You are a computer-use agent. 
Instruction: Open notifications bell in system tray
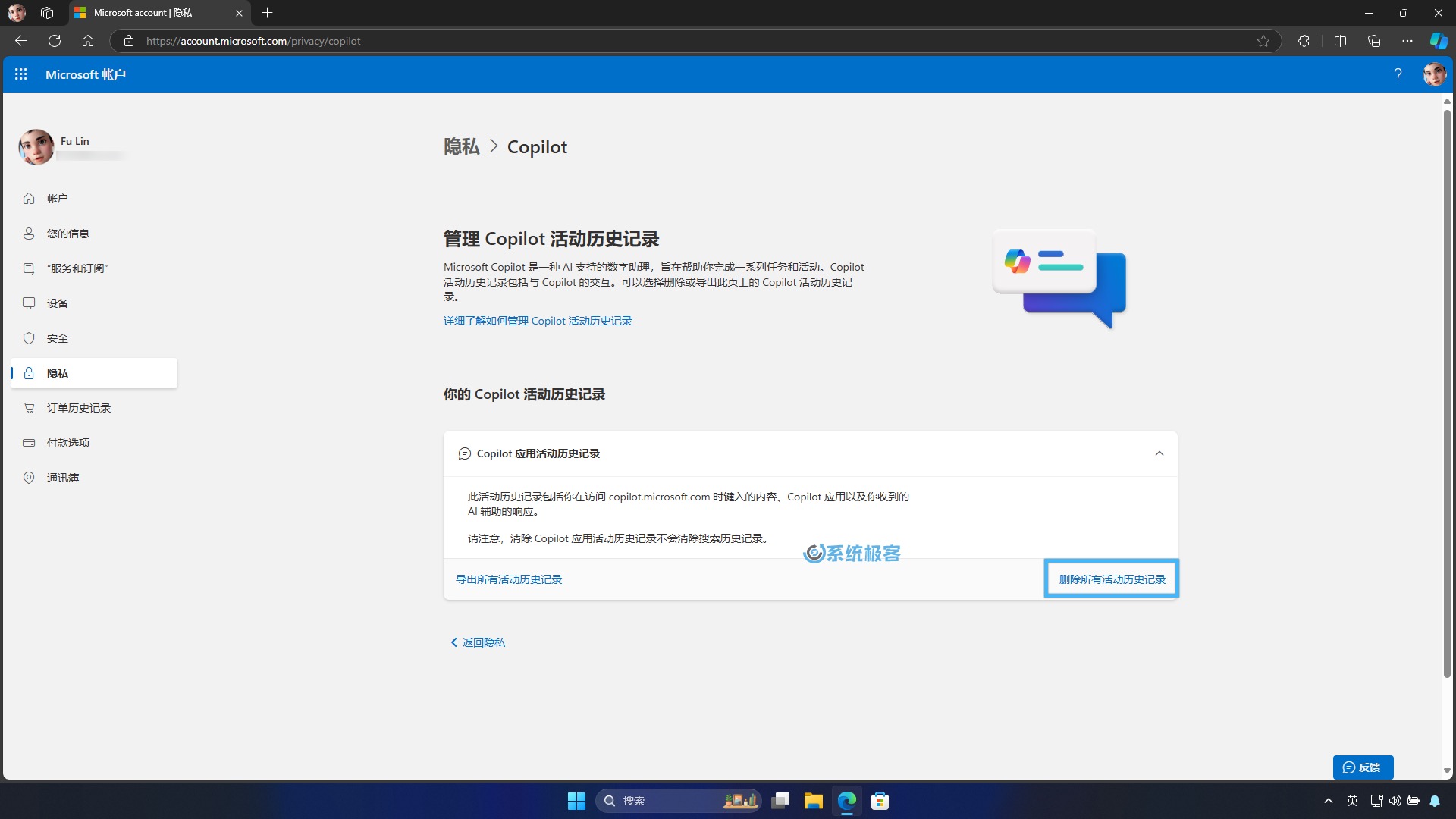(x=1435, y=801)
